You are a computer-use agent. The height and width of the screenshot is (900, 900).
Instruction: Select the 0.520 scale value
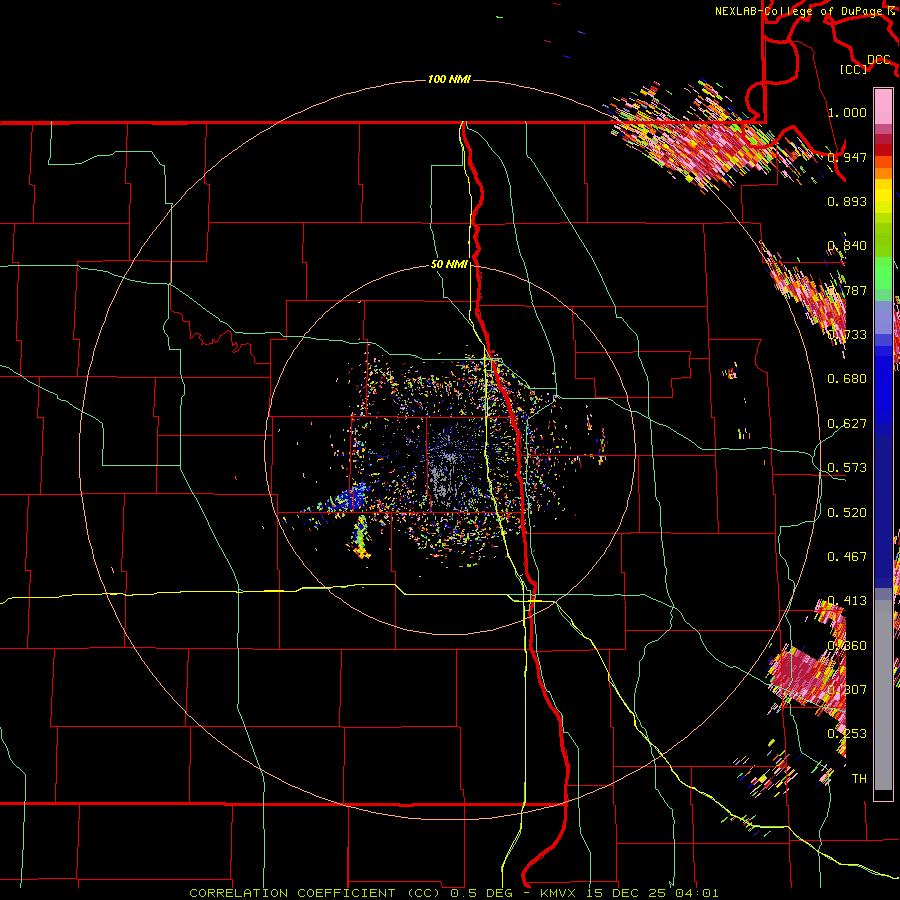tap(847, 513)
